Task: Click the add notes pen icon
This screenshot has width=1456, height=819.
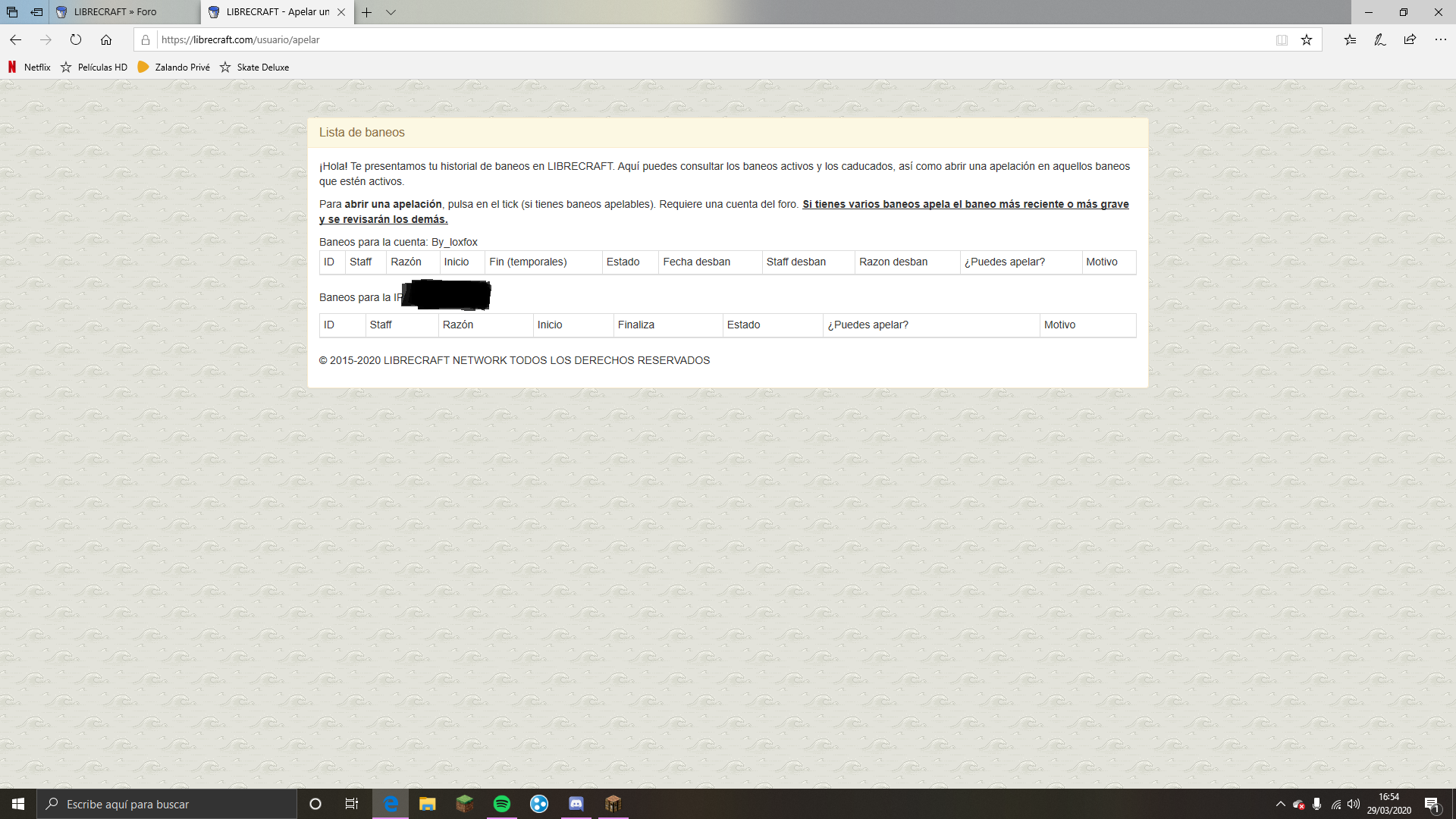Action: pyautogui.click(x=1380, y=39)
